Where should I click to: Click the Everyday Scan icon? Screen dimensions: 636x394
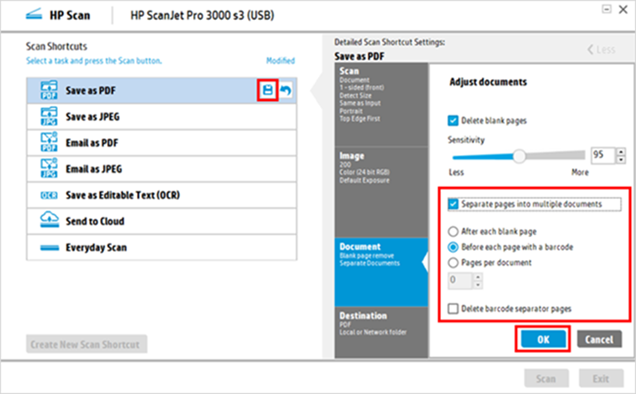(49, 248)
